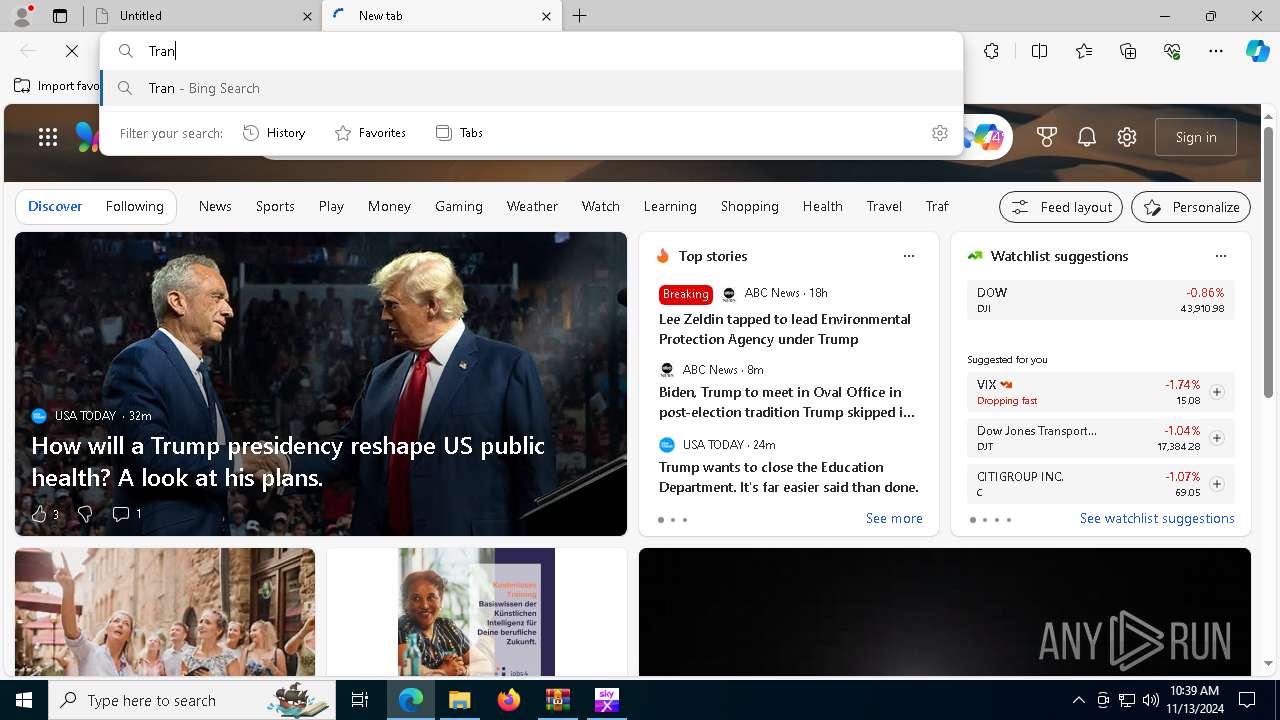Viewport: 1280px width, 720px height.
Task: Open MSN page settings gear
Action: point(1127,137)
